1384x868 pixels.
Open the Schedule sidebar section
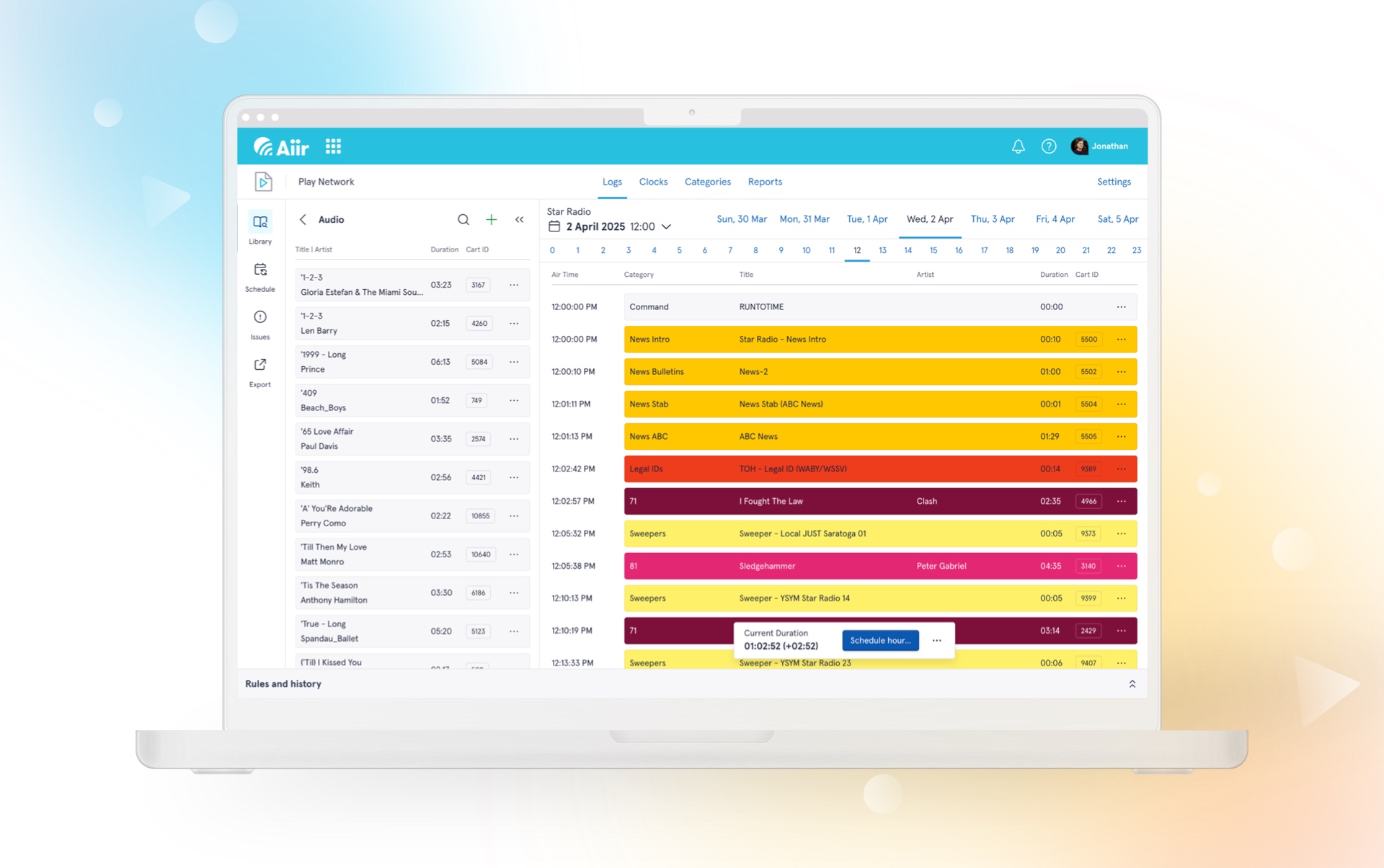tap(260, 277)
